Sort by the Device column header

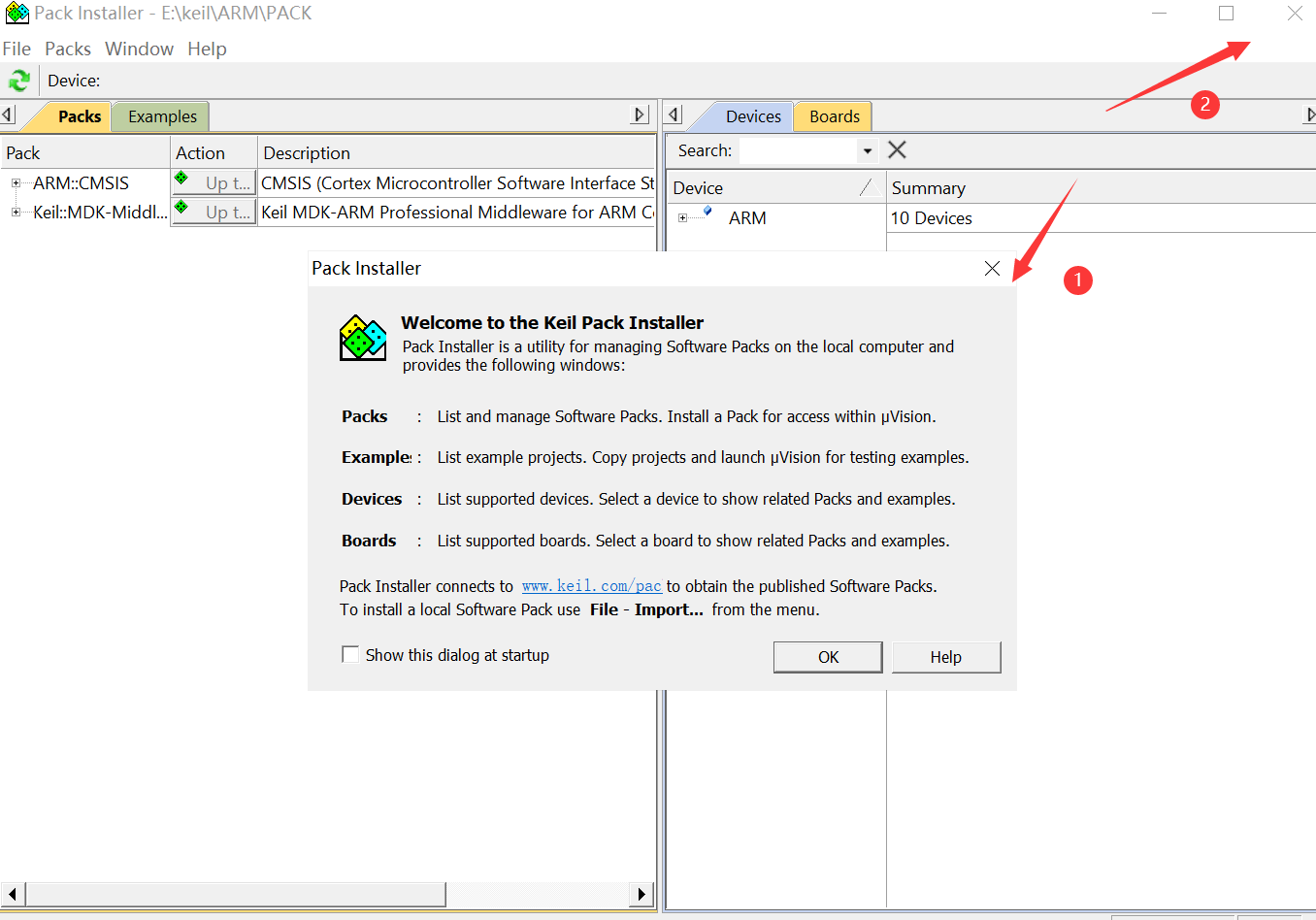pos(776,187)
